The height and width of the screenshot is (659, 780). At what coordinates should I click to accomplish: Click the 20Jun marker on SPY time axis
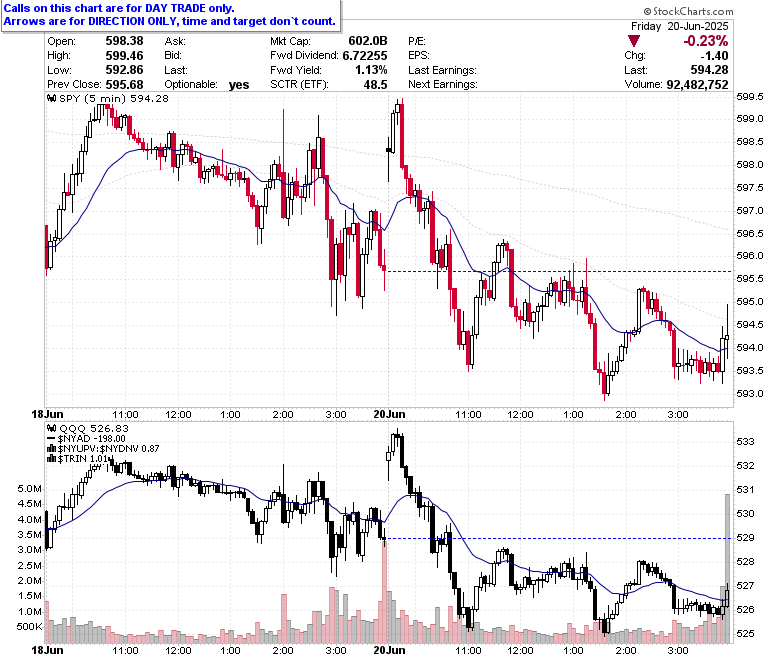(x=389, y=414)
